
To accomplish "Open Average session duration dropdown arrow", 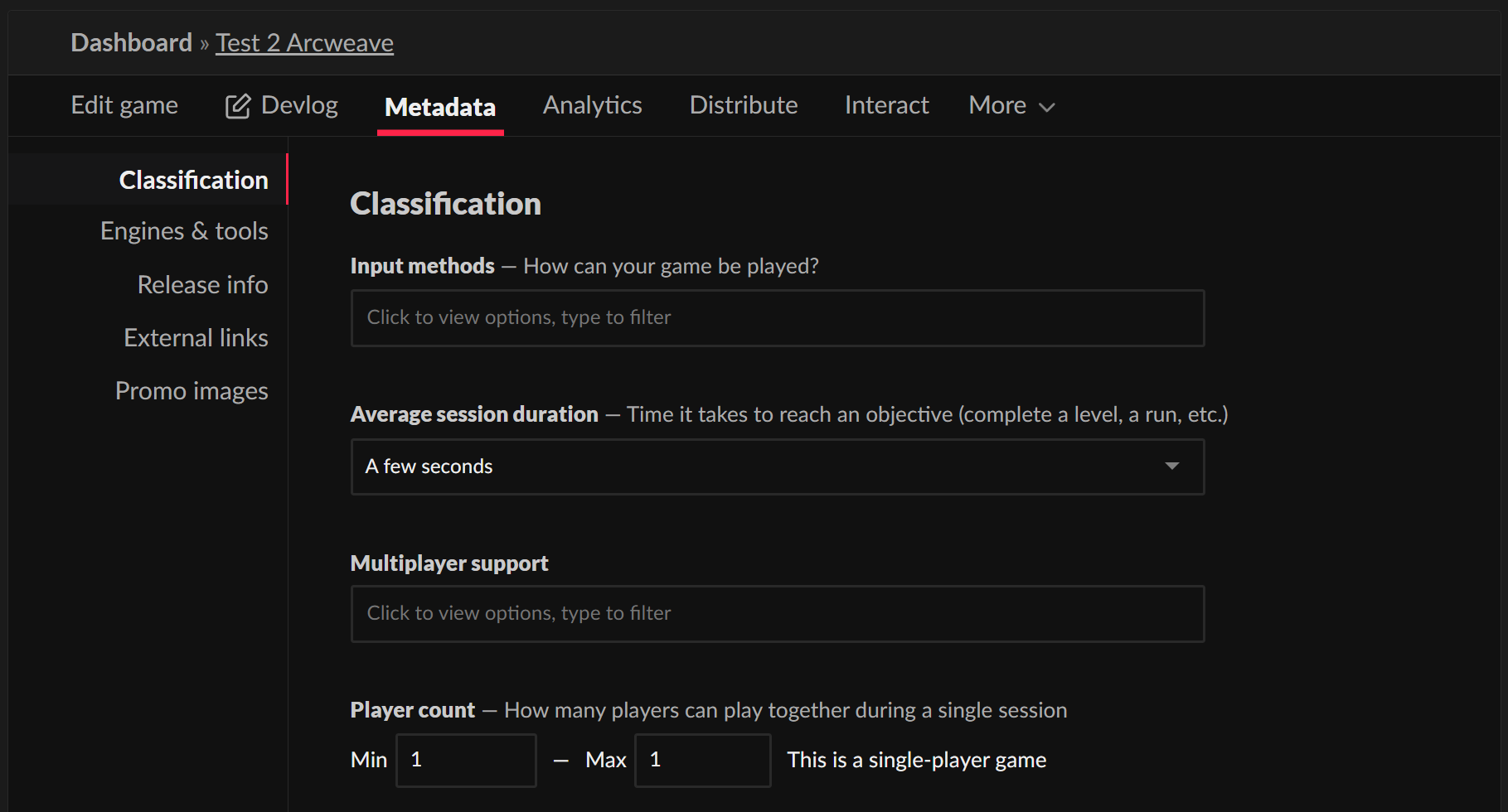I will (1171, 466).
